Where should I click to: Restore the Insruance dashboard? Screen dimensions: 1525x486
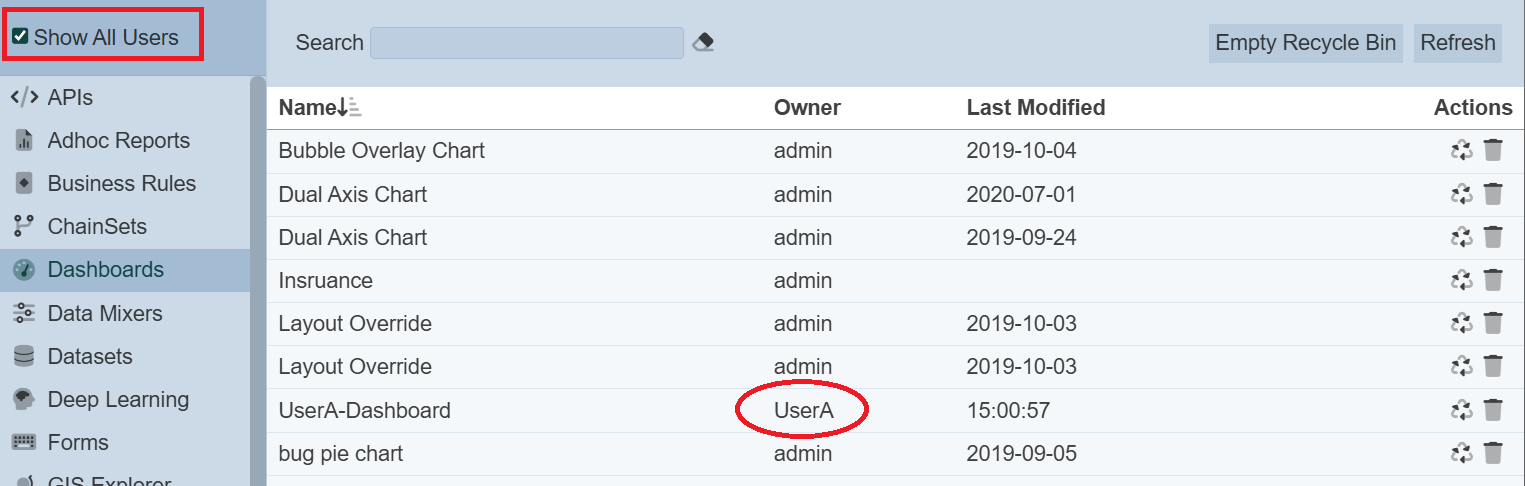pos(1461,281)
